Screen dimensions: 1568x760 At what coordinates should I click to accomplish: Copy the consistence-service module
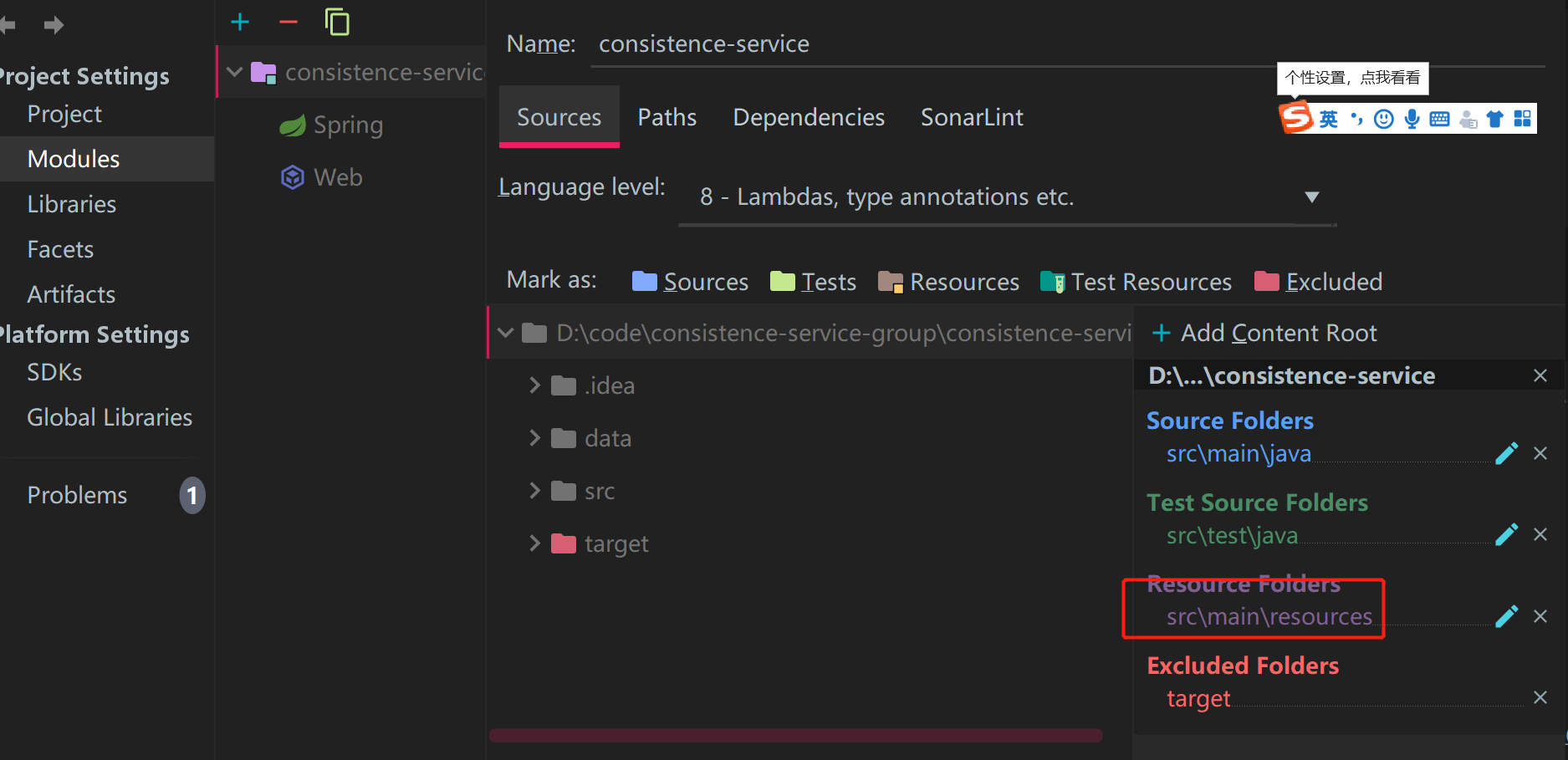(x=337, y=22)
